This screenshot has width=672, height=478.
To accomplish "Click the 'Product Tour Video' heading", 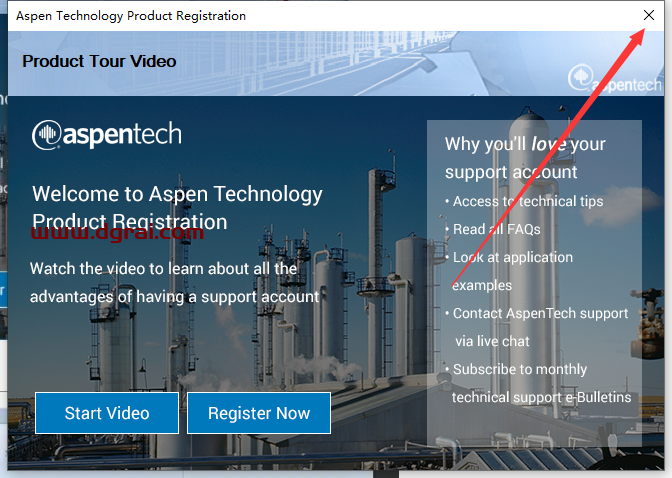I will click(x=99, y=61).
